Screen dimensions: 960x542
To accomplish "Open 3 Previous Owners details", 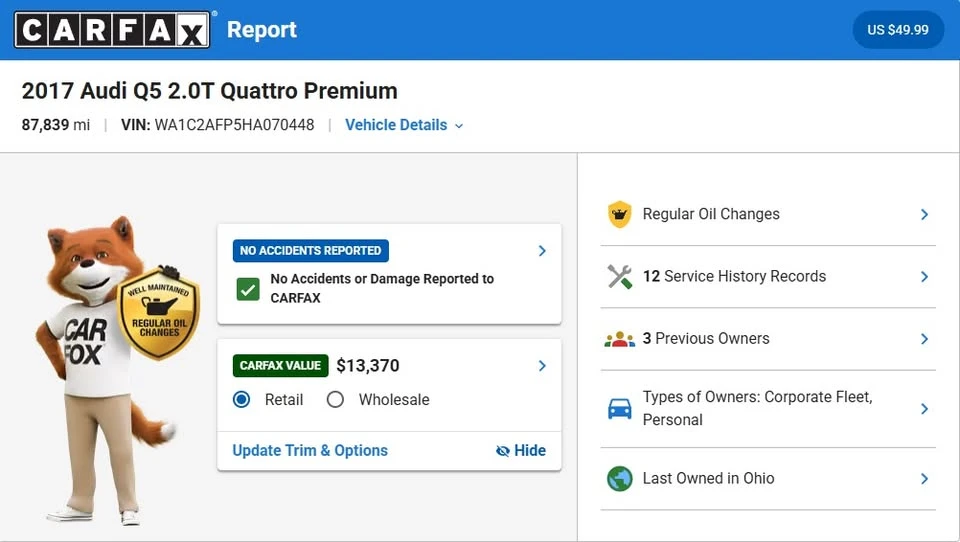I will tap(768, 339).
